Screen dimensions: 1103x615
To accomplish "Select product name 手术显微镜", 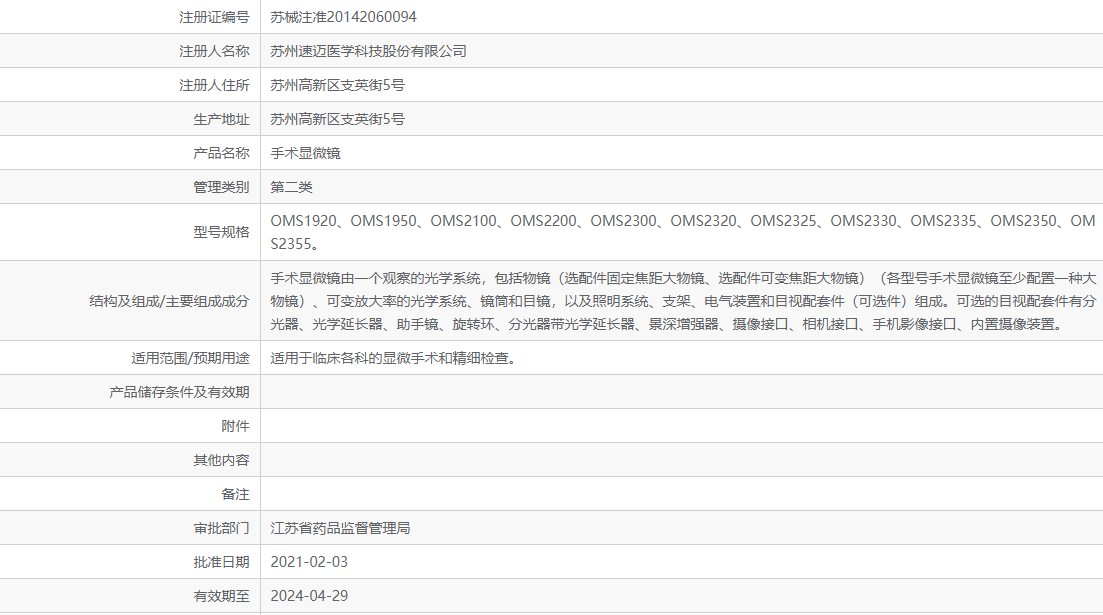I will pyautogui.click(x=305, y=153).
